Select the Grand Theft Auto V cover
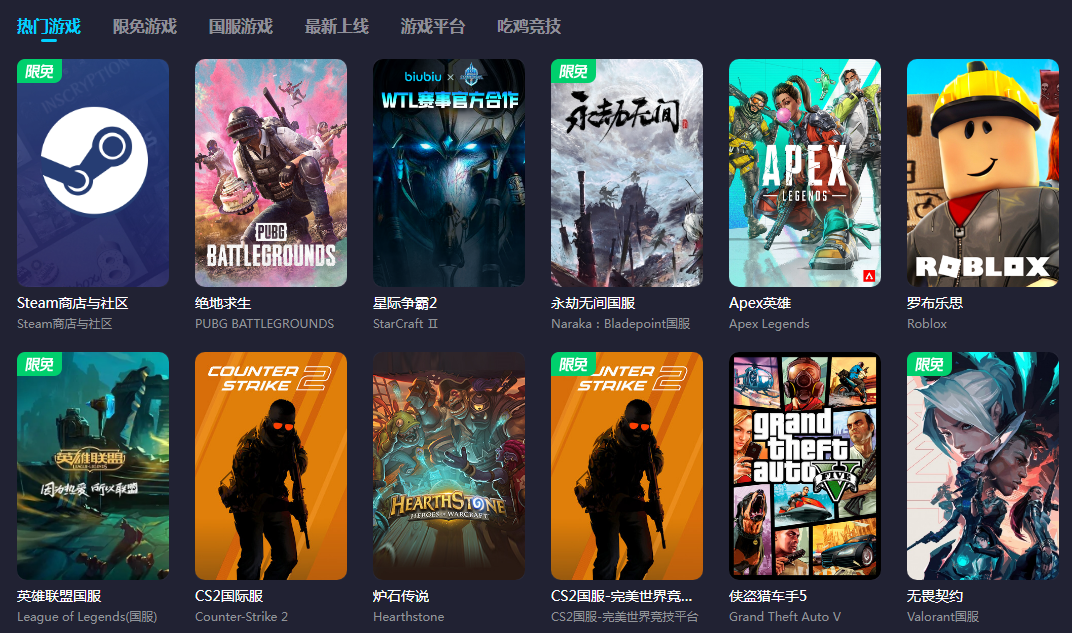The height and width of the screenshot is (633, 1072). [805, 466]
